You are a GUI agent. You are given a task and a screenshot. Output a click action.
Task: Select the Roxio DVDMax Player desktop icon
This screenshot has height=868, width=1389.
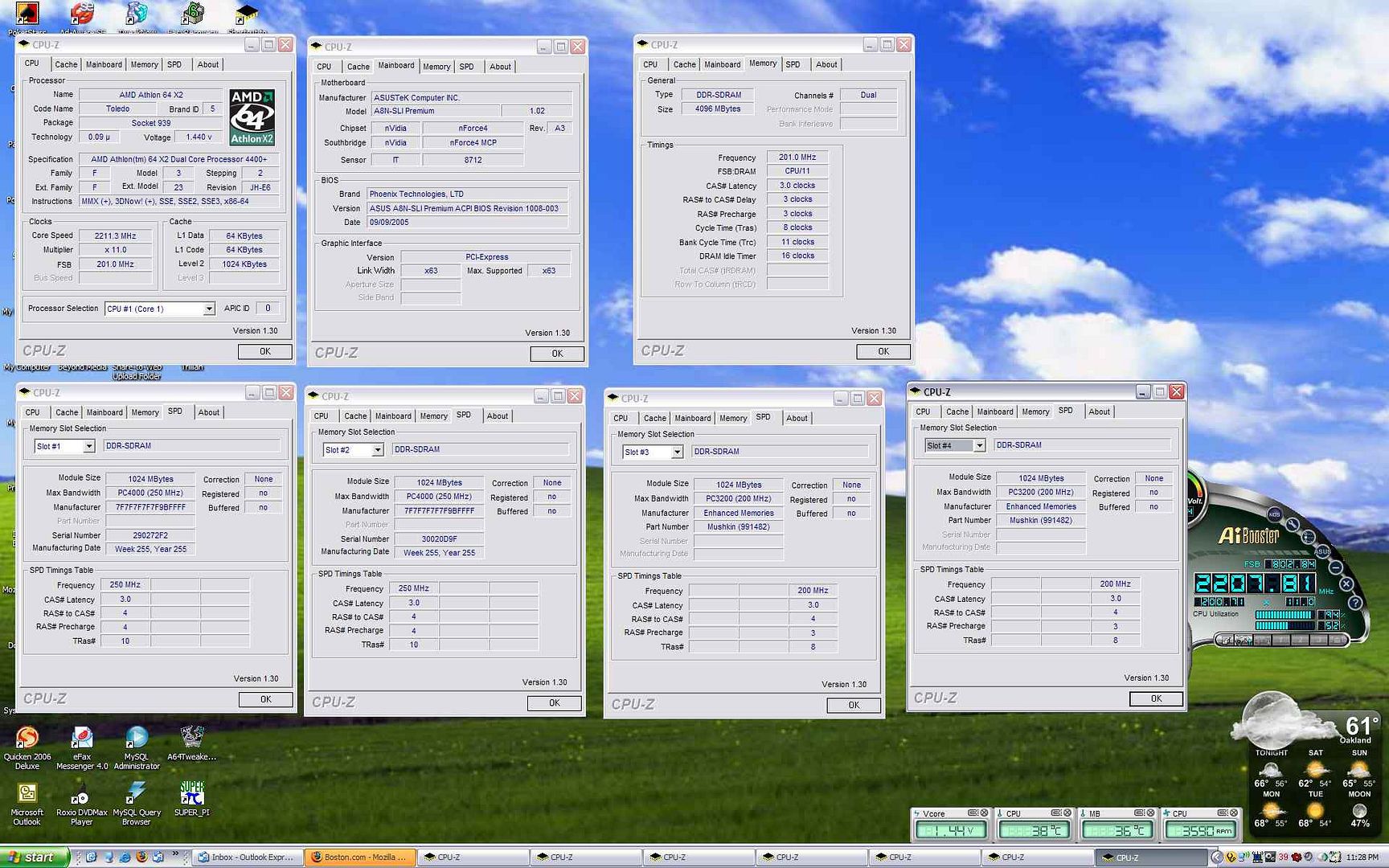(x=81, y=804)
